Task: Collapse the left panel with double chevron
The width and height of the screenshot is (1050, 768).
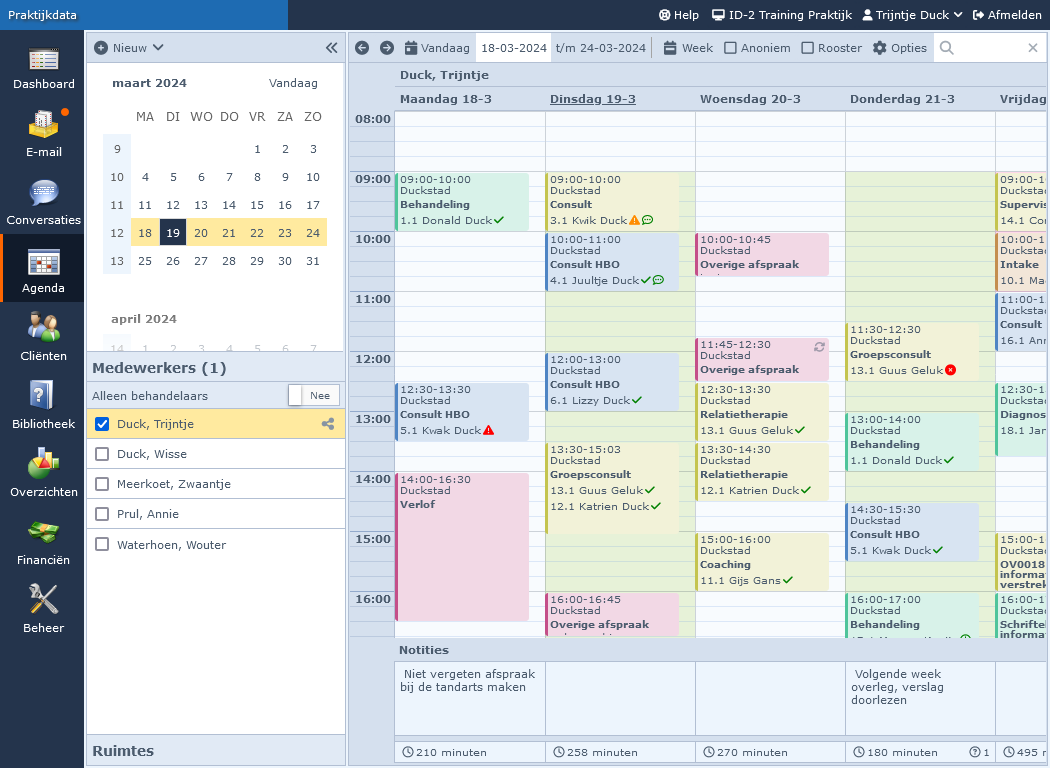Action: (x=332, y=48)
